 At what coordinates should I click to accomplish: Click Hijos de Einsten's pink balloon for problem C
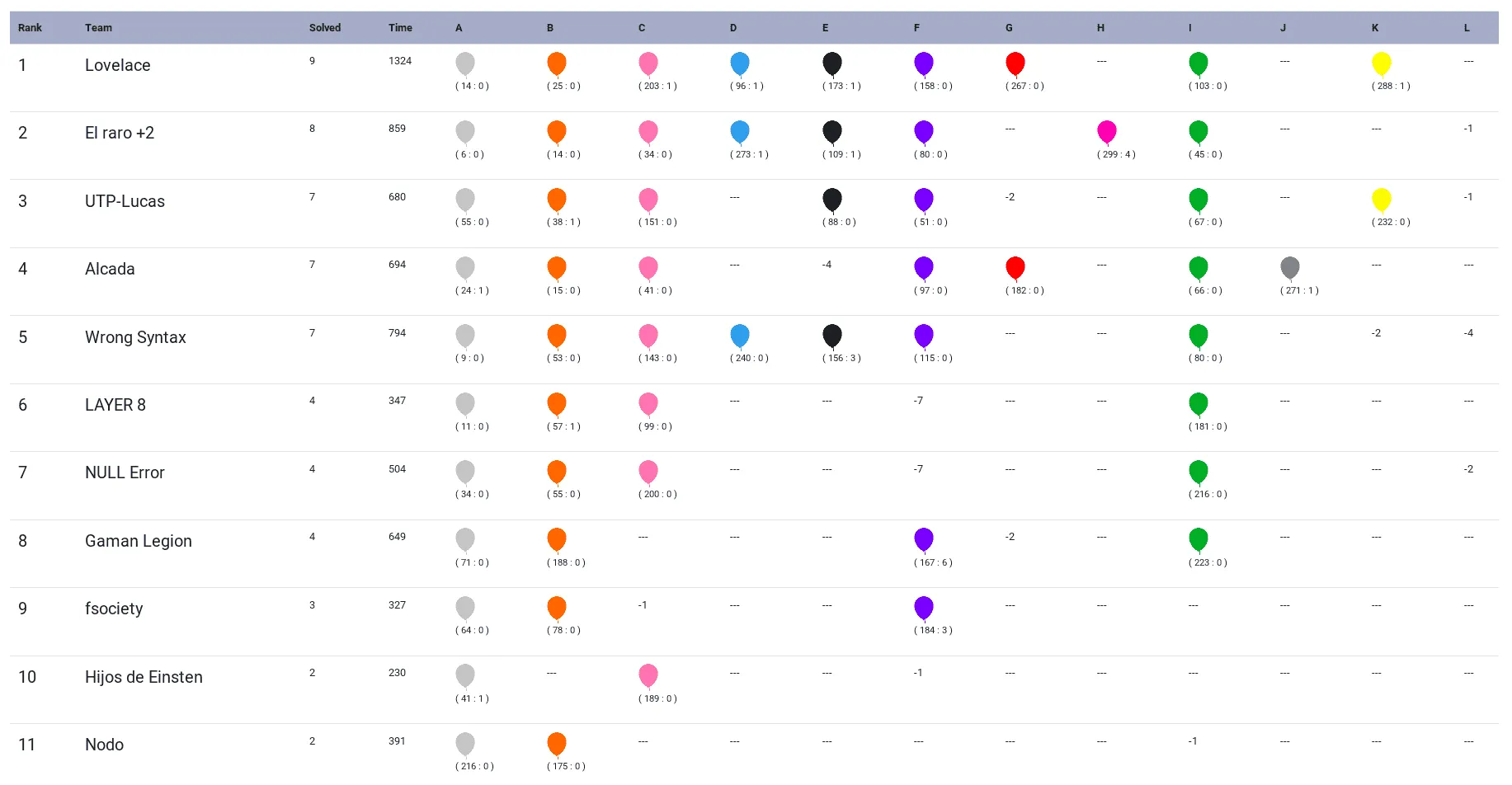648,675
